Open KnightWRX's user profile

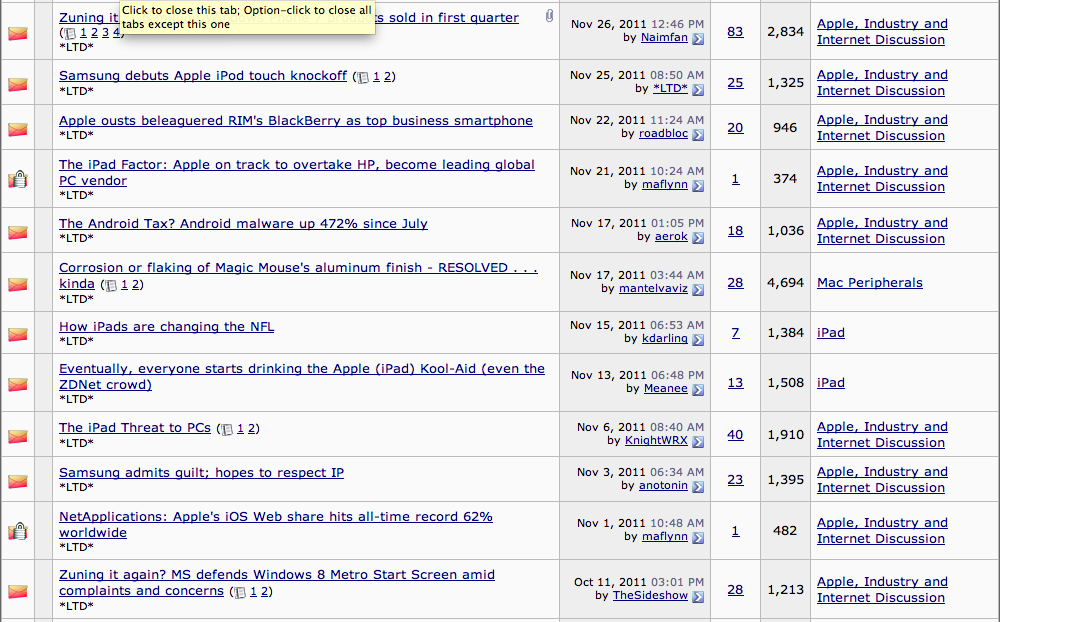point(655,440)
